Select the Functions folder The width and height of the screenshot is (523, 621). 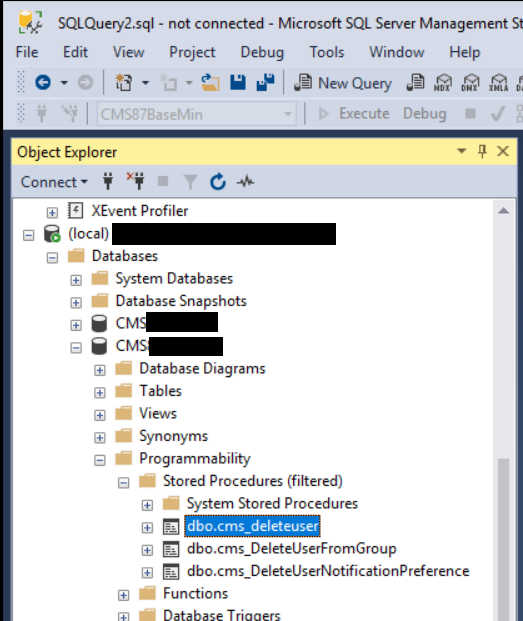(x=196, y=593)
